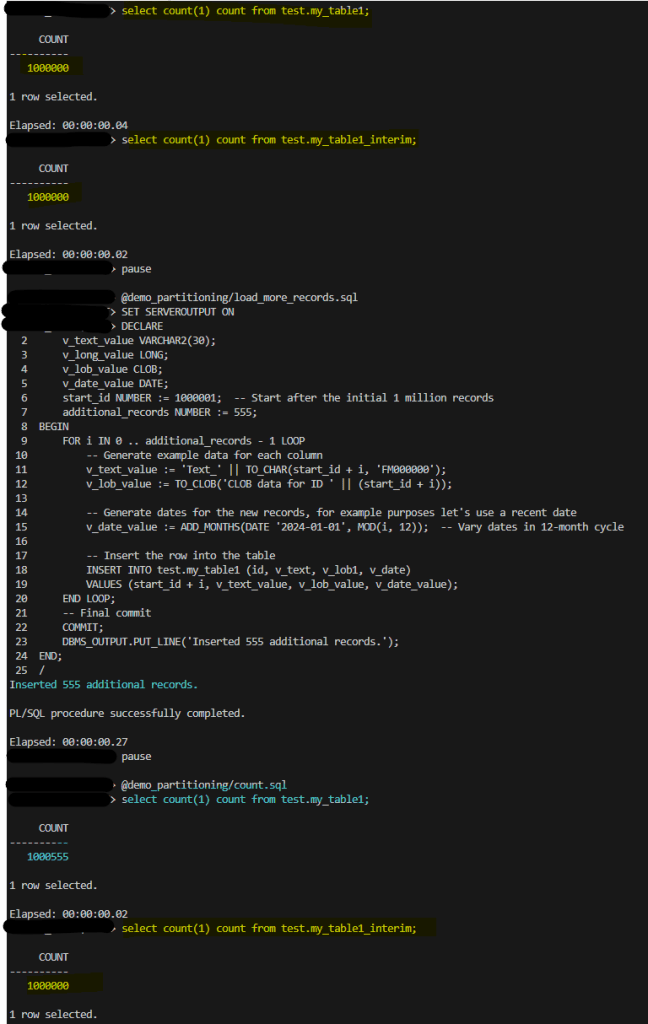This screenshot has height=1024, width=648.
Task: Click the COMMIT; statement on line 22
Action: 83,627
